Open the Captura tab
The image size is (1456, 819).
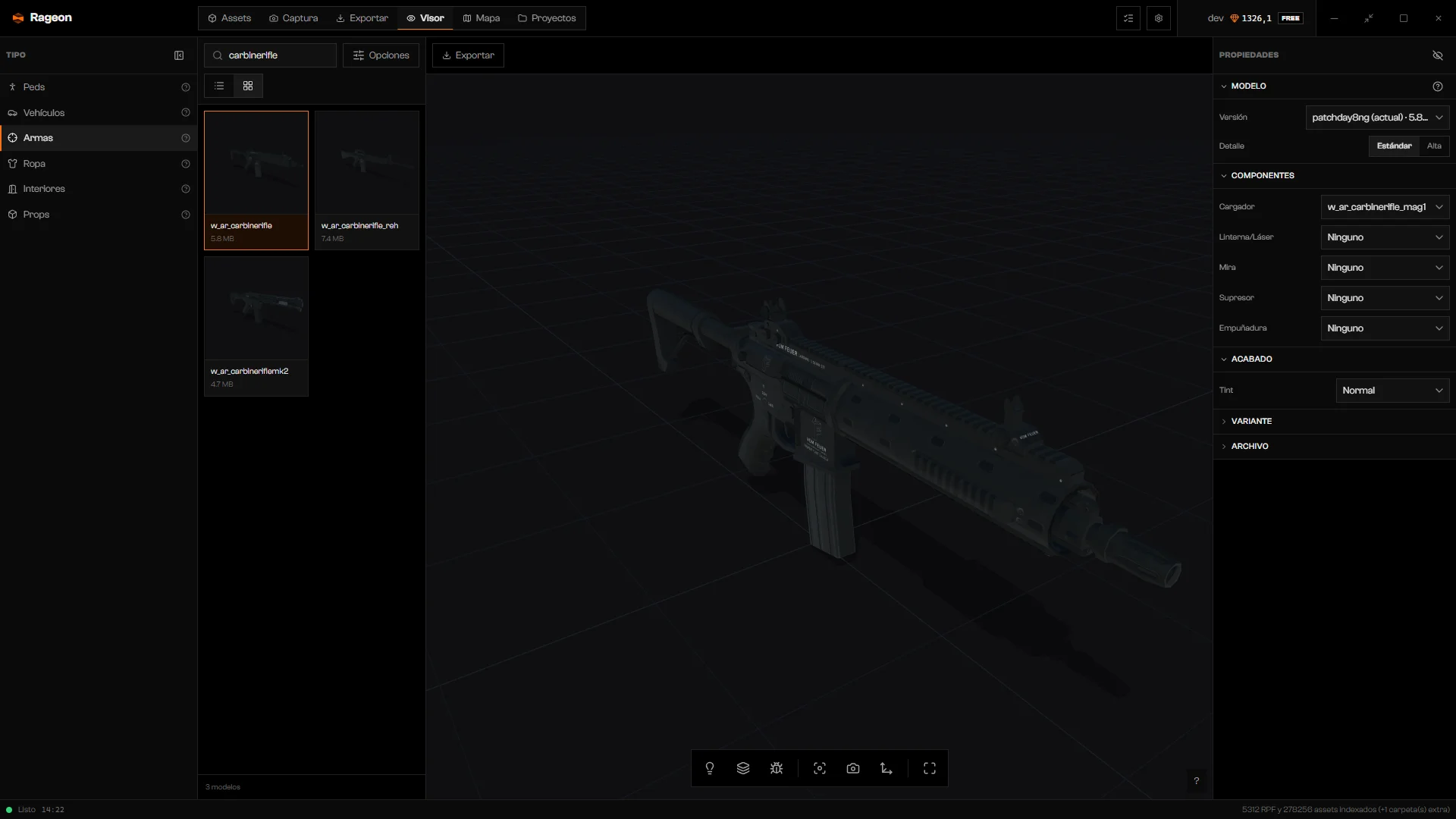click(293, 18)
